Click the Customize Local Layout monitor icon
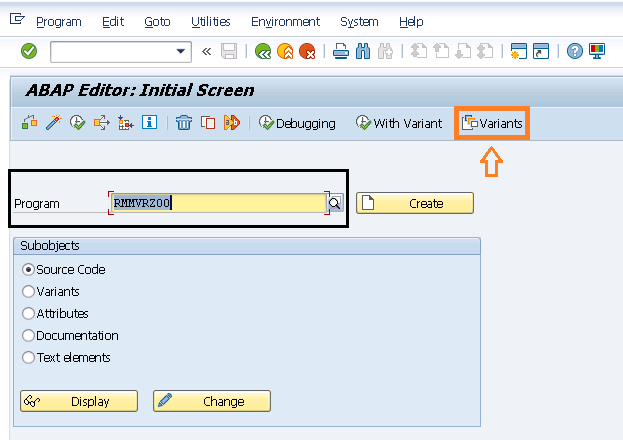Image resolution: width=623 pixels, height=440 pixels. point(597,51)
